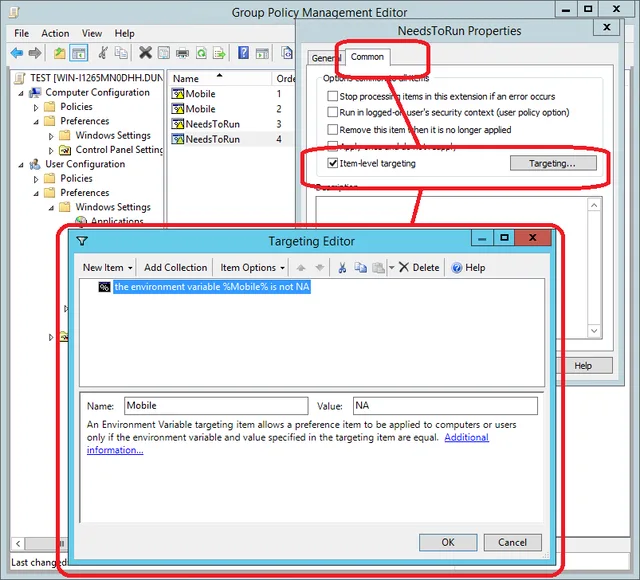The height and width of the screenshot is (580, 640).
Task: Click the Targeting... button
Action: tap(553, 163)
